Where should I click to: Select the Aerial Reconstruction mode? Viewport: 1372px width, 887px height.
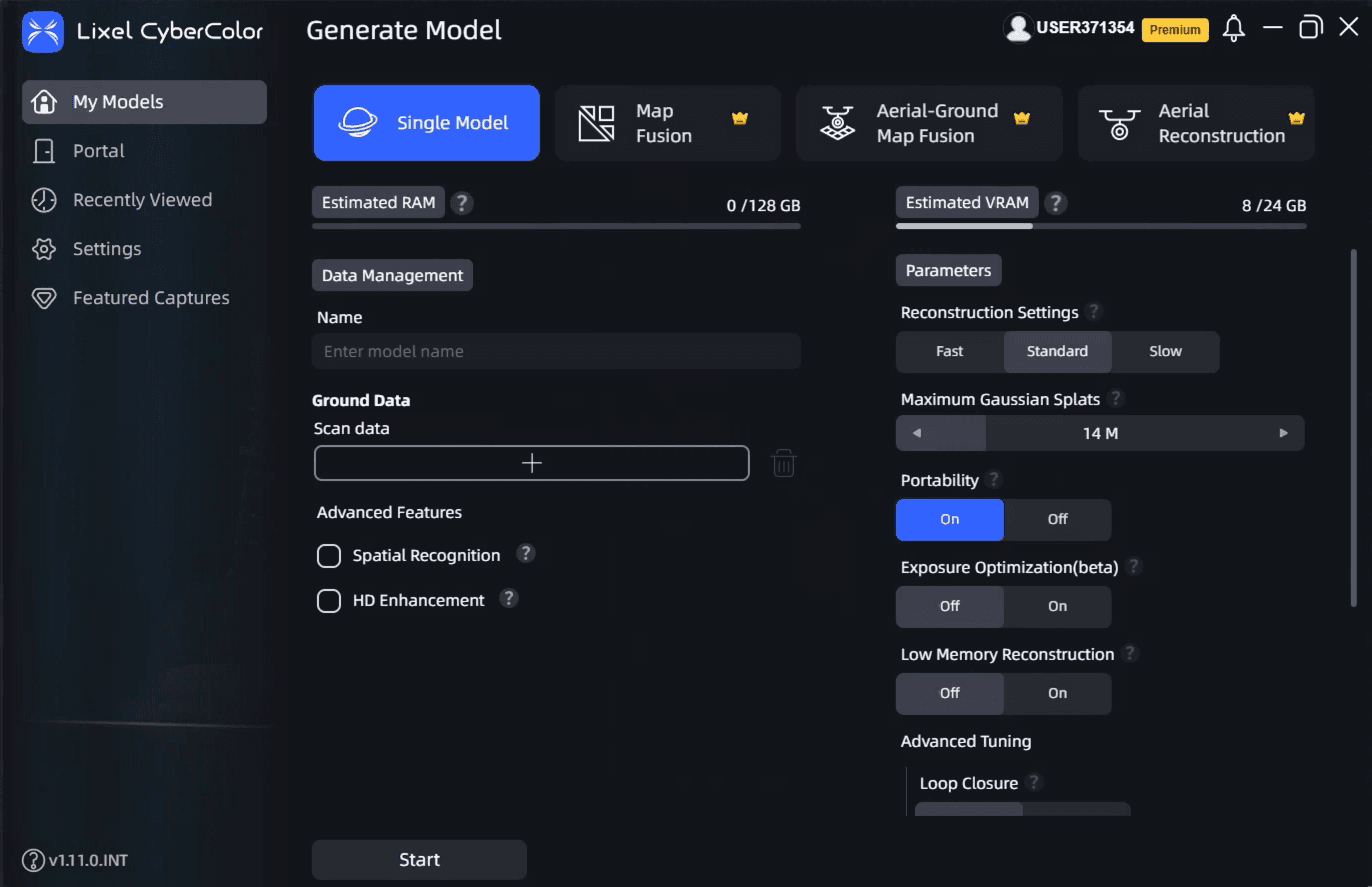click(x=1195, y=122)
